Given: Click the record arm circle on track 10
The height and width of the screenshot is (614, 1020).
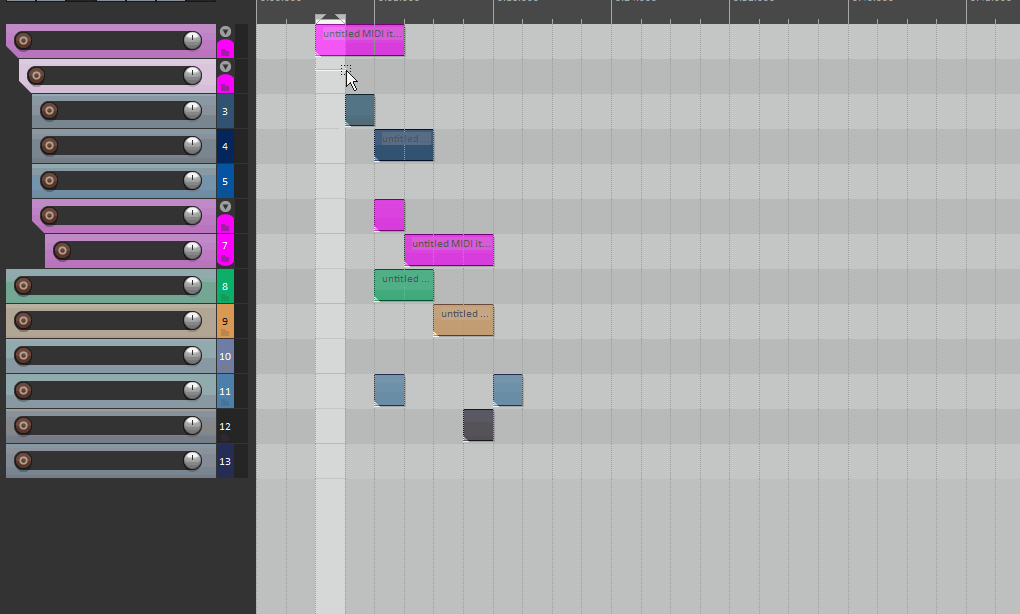Looking at the screenshot, I should [x=23, y=356].
